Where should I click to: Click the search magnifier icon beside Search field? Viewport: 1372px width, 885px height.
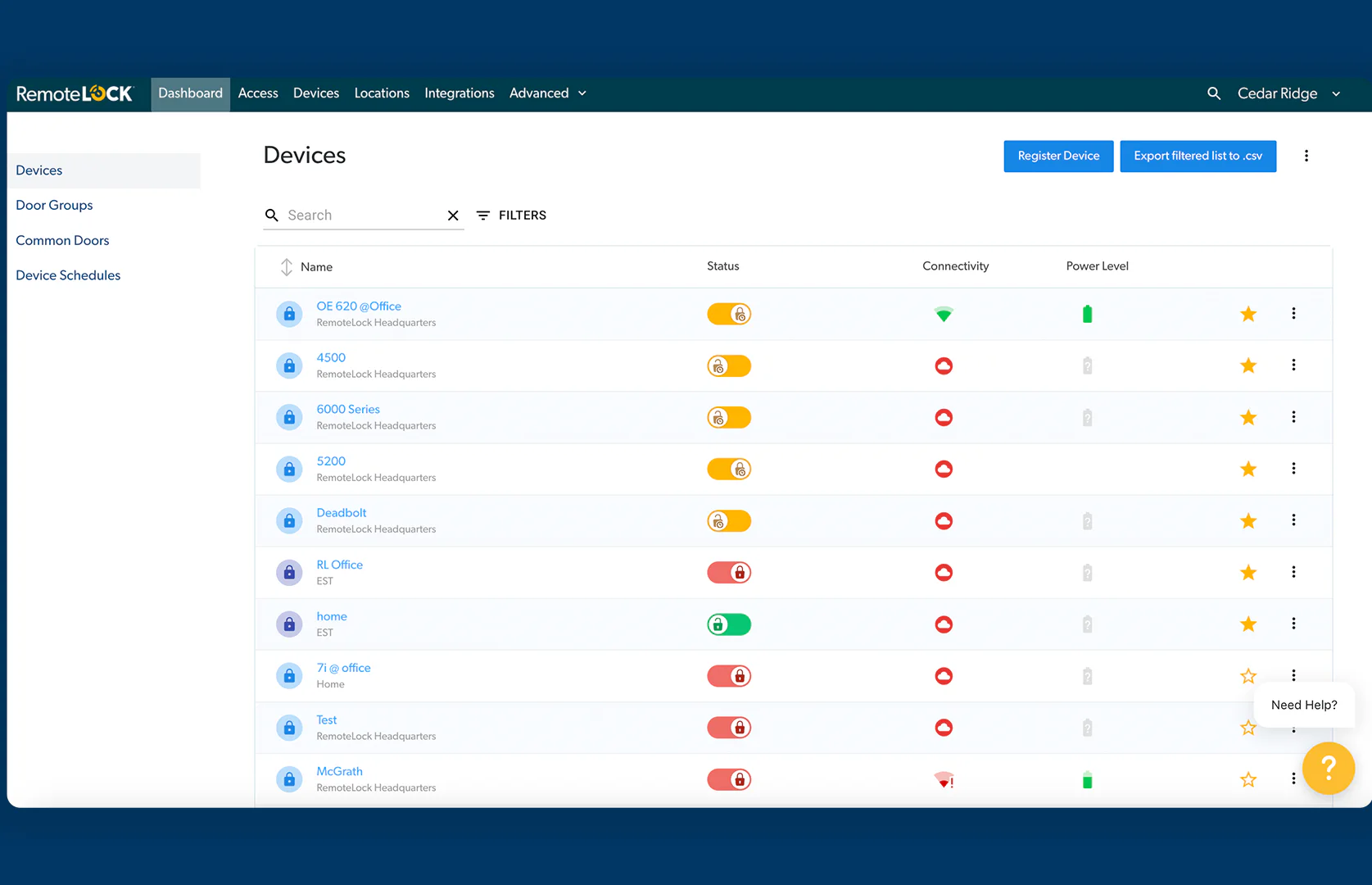[272, 216]
